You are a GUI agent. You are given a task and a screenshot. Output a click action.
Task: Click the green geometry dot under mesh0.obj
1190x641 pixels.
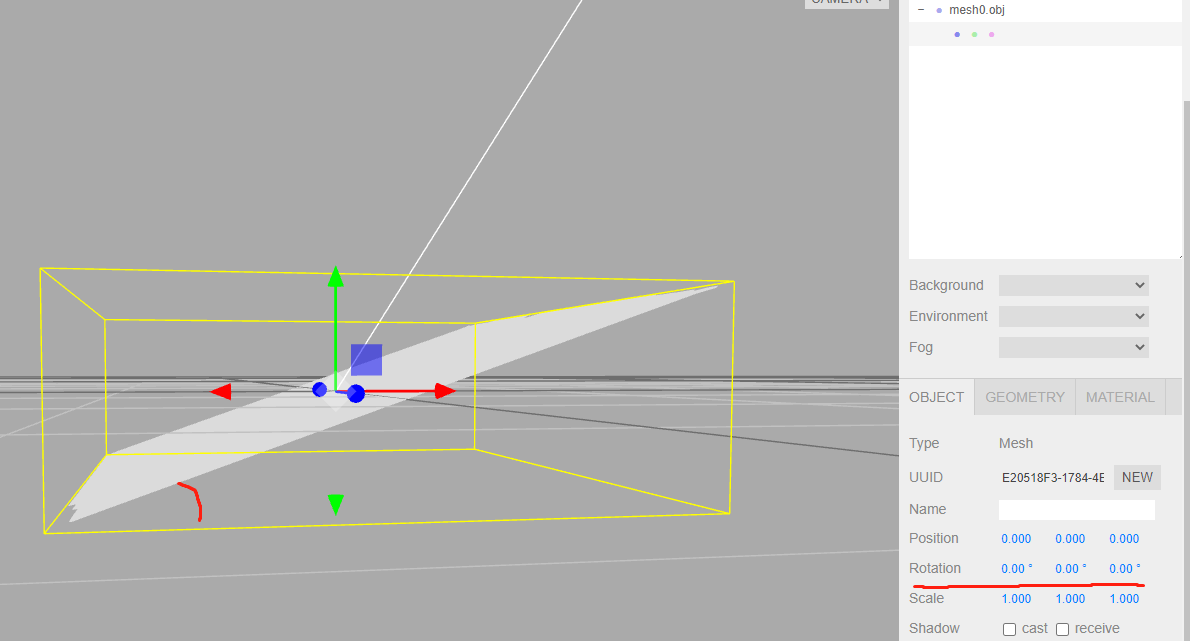974,34
